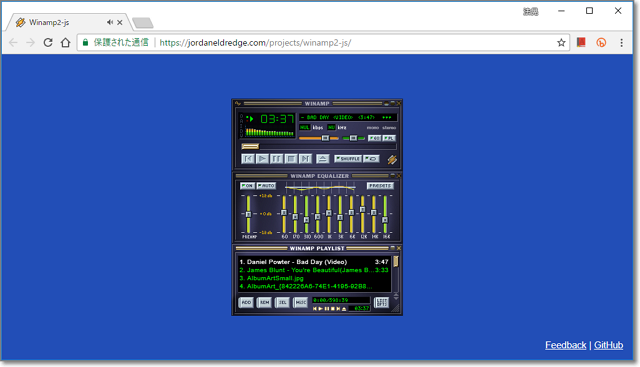Toggle the equalizer ON button
Viewport: 640px width, 367px height.
[x=247, y=186]
